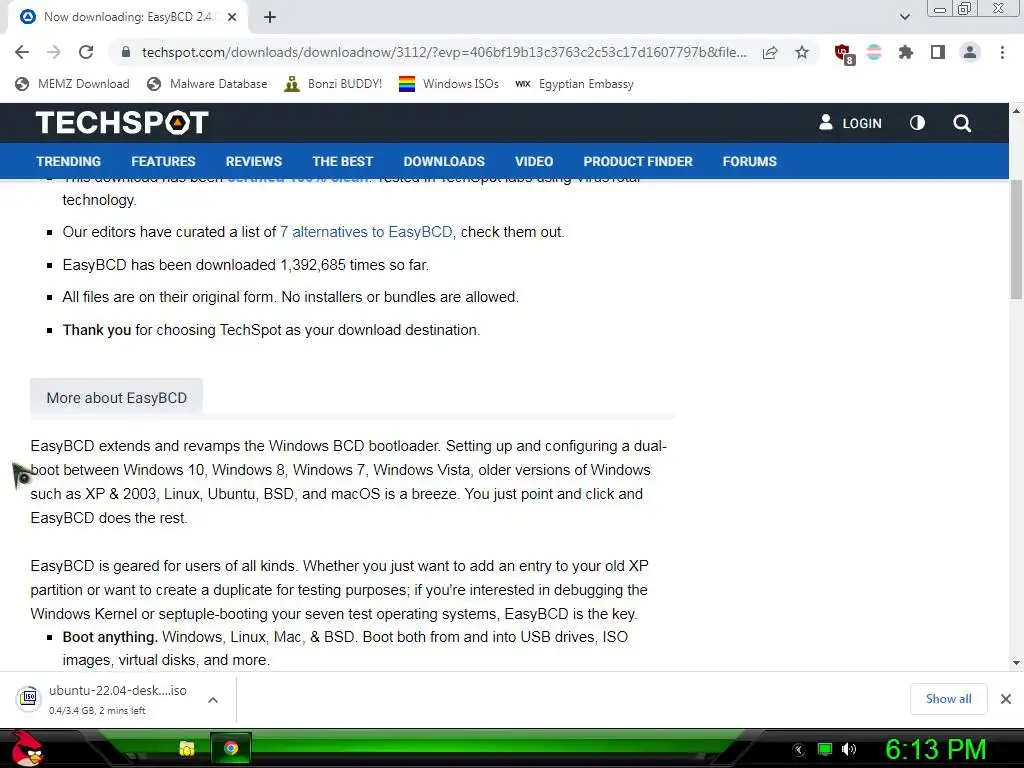Show hidden system tray icons
This screenshot has width=1024, height=768.
pos(799,750)
